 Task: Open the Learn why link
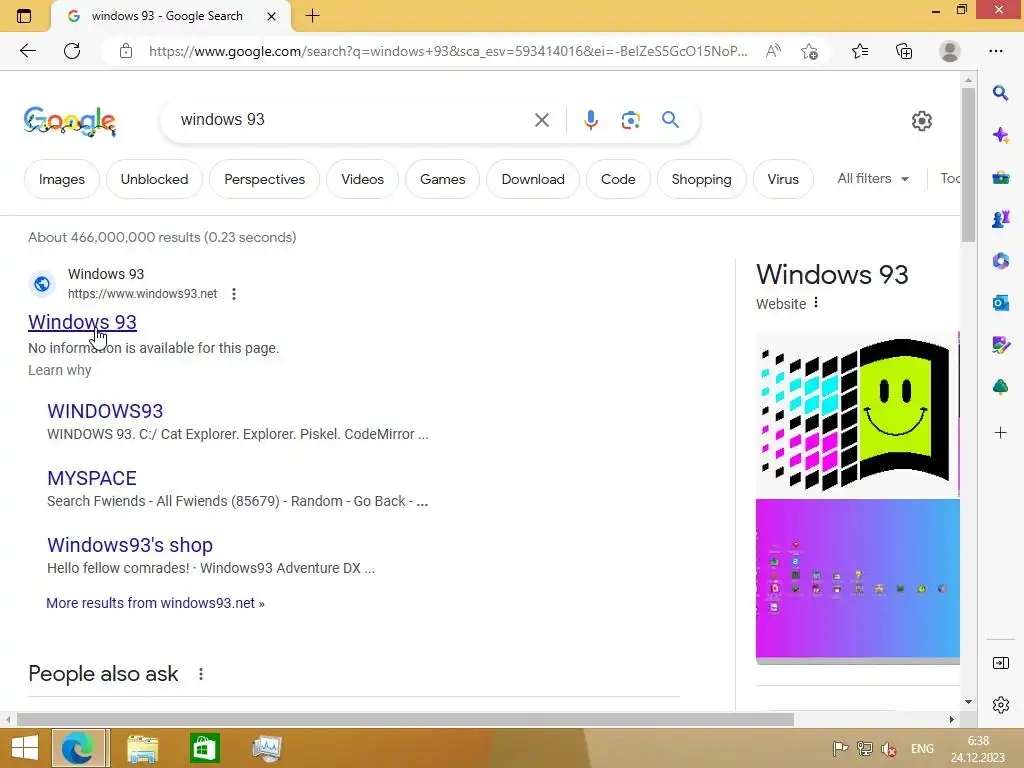coord(59,370)
